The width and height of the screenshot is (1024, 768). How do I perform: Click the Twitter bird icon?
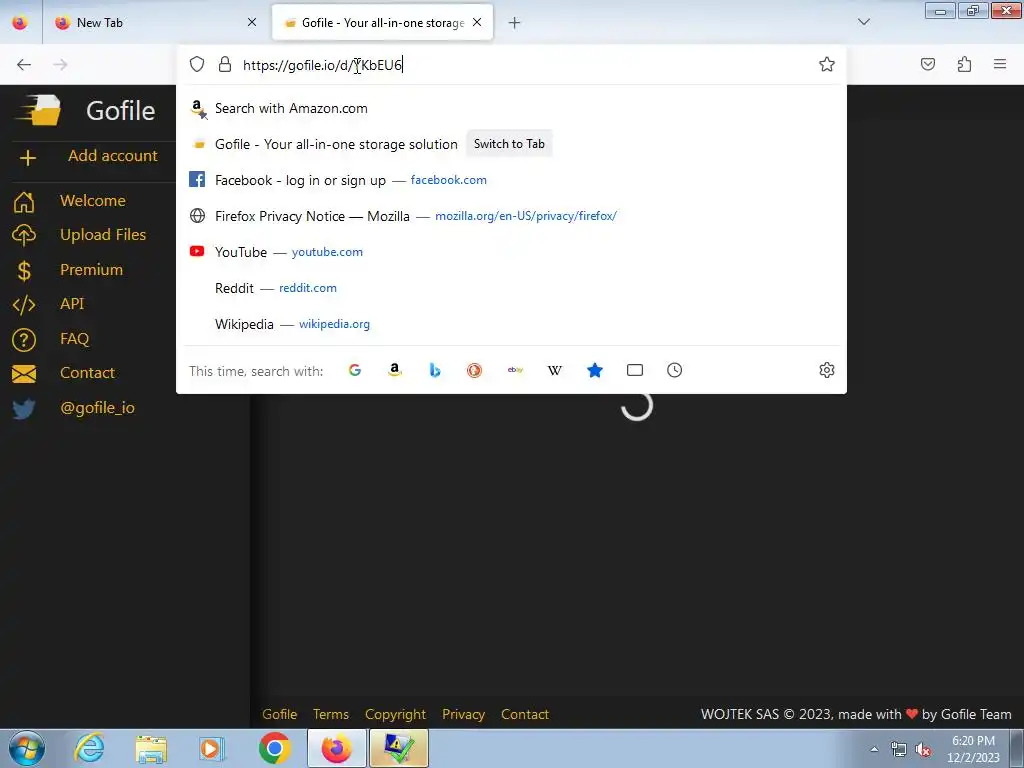(24, 409)
